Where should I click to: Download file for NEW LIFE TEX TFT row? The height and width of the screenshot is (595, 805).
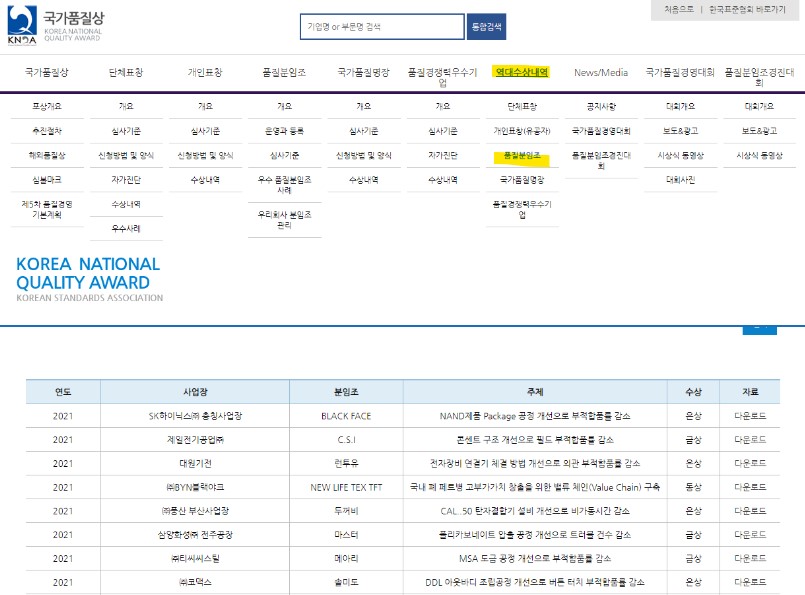(750, 487)
